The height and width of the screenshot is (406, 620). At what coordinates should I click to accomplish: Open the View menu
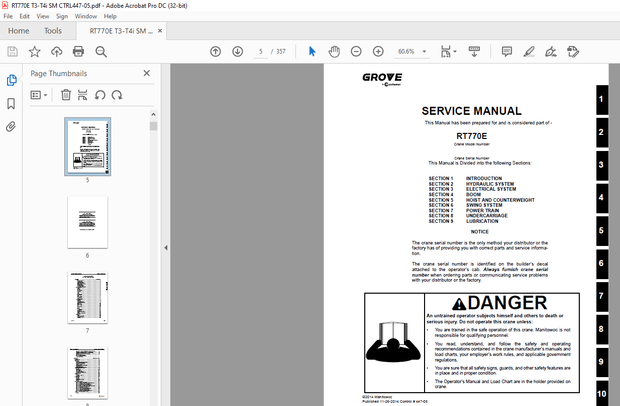tap(43, 16)
